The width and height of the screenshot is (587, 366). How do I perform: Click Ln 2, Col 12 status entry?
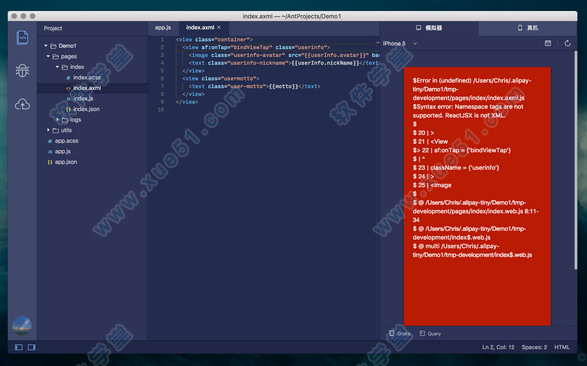click(498, 347)
